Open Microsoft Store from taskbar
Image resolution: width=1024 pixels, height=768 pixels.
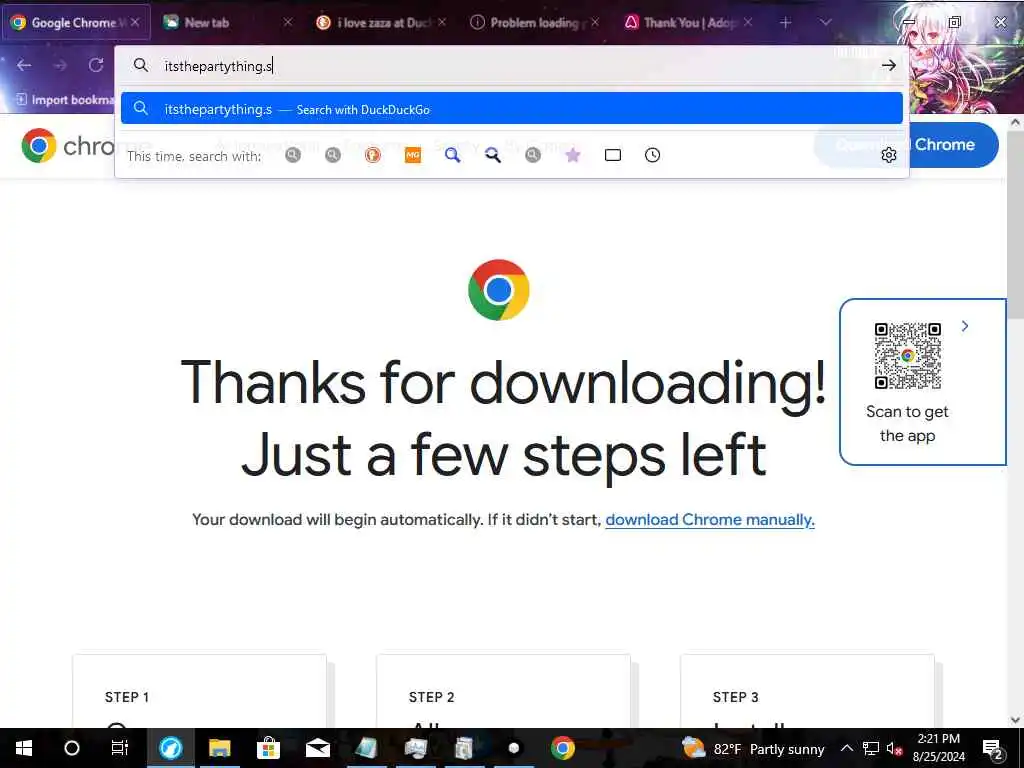268,748
